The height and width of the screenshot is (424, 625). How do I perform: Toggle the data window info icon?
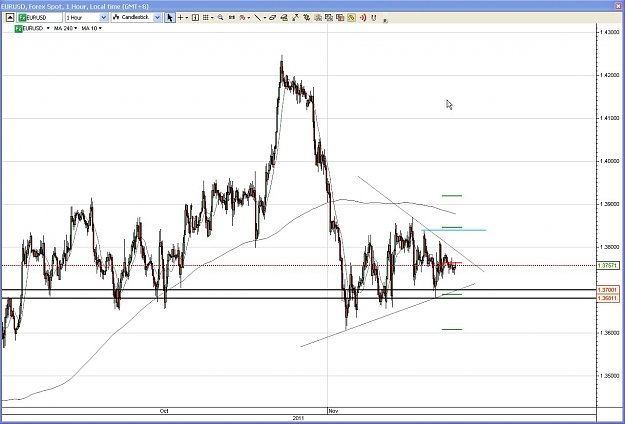(195, 18)
